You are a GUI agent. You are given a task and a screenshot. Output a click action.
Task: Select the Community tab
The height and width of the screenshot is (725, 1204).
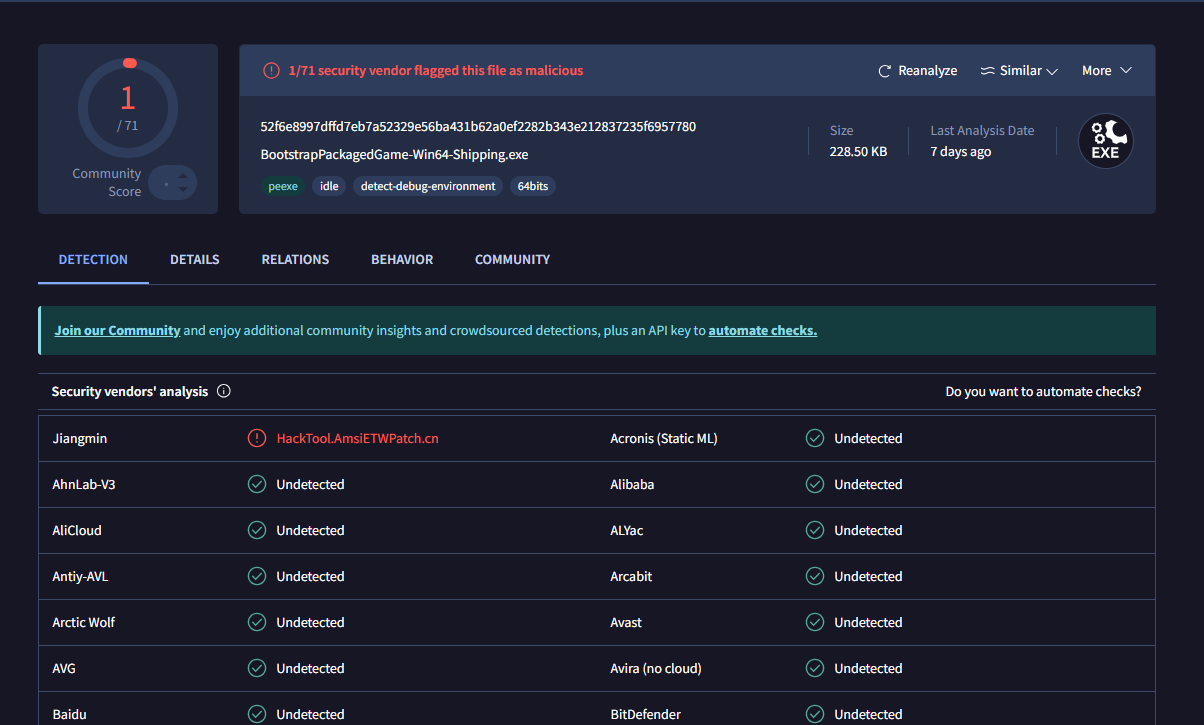pos(512,259)
